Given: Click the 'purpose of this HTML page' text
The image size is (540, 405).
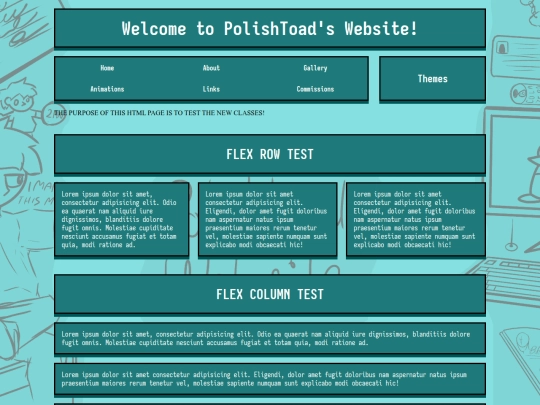Looking at the screenshot, I should coord(159,113).
